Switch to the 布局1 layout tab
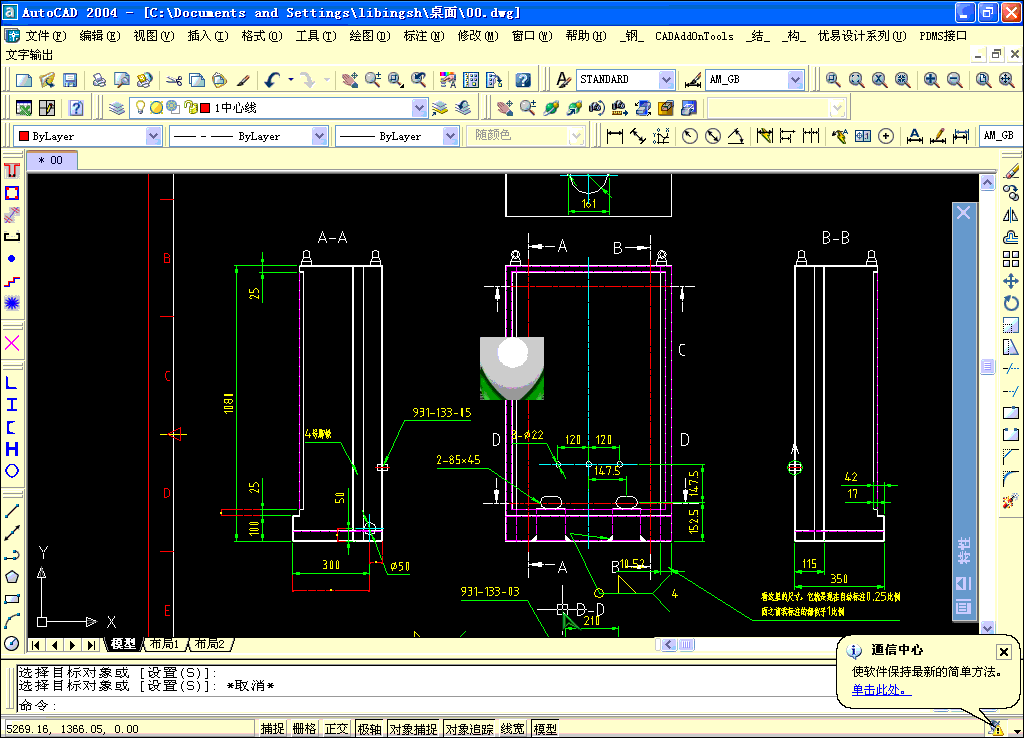The image size is (1024, 738). point(164,644)
